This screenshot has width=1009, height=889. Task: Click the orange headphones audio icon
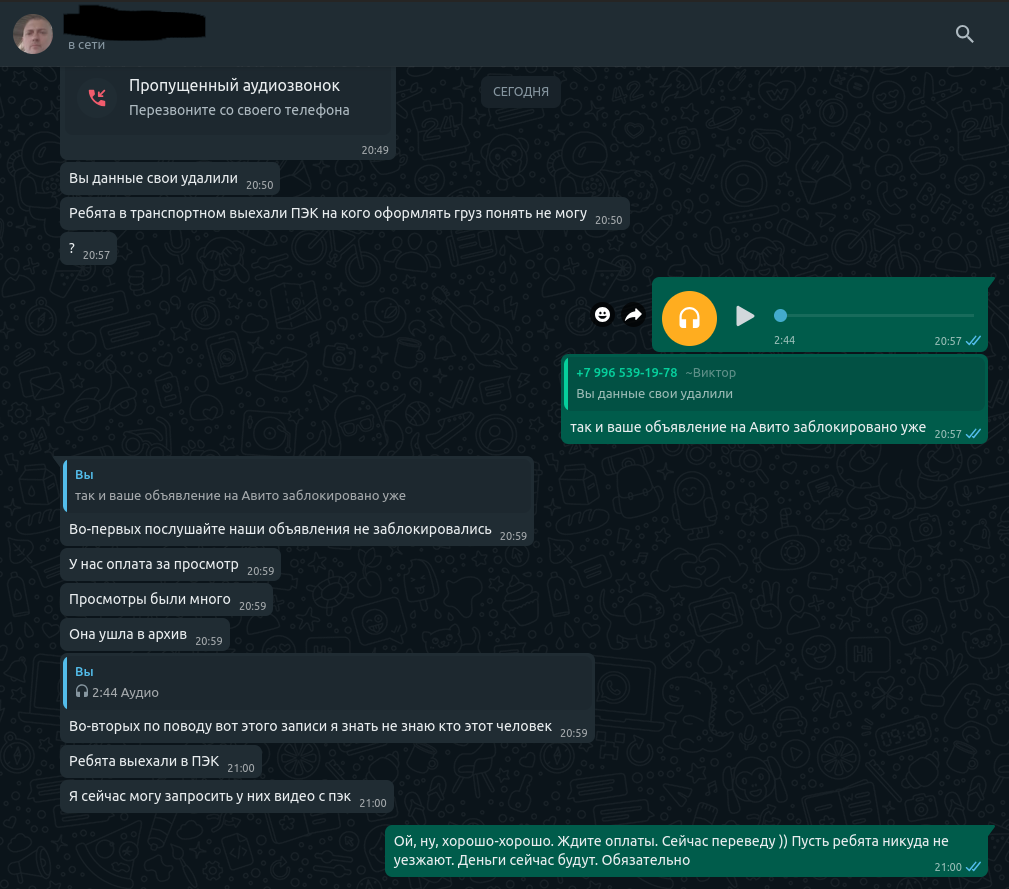(x=689, y=318)
